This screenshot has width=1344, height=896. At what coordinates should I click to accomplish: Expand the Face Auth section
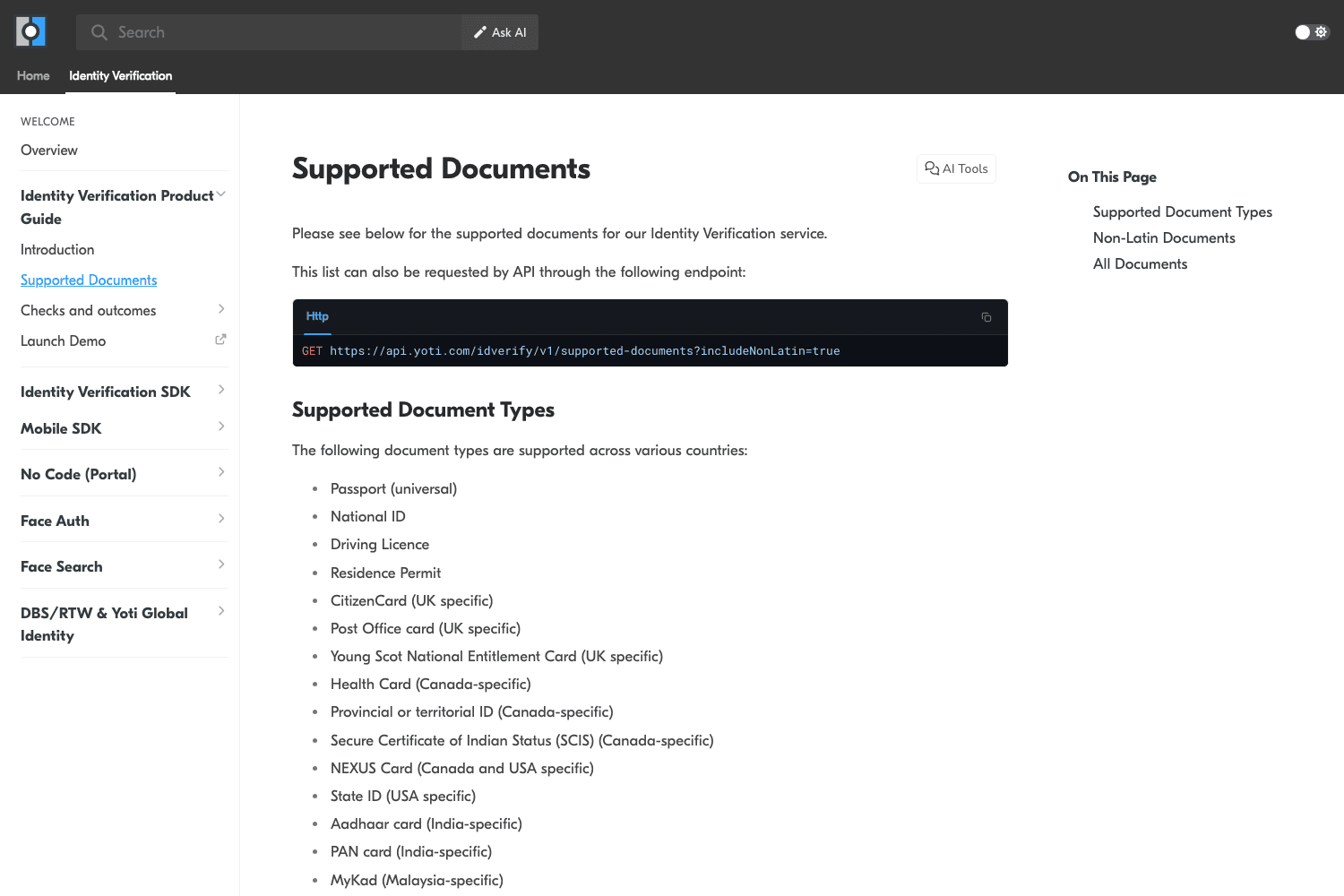click(221, 519)
